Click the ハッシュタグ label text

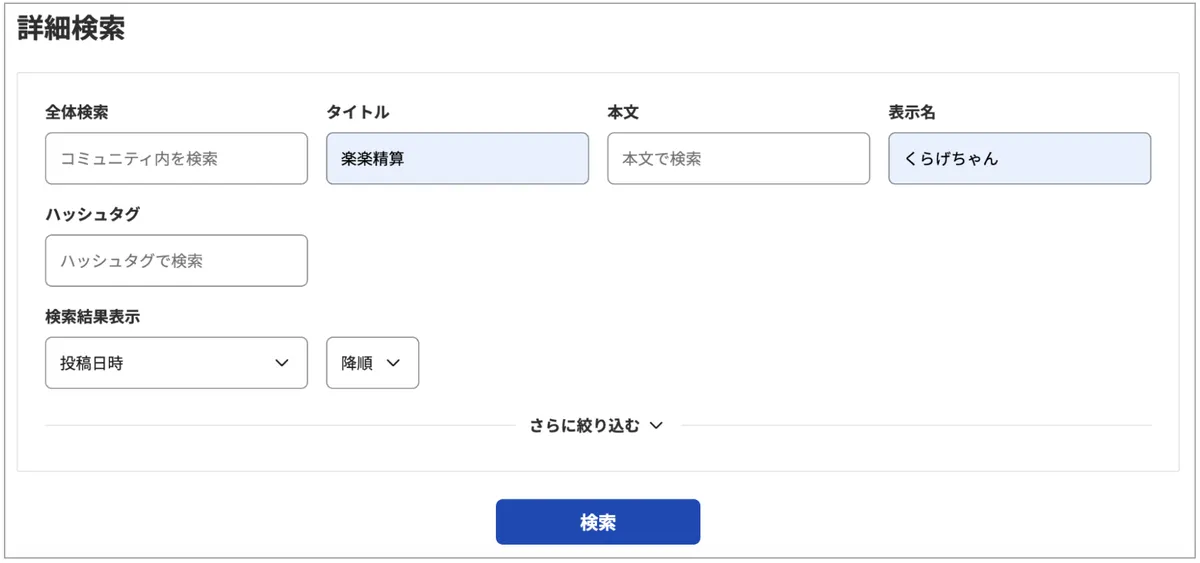[x=93, y=214]
